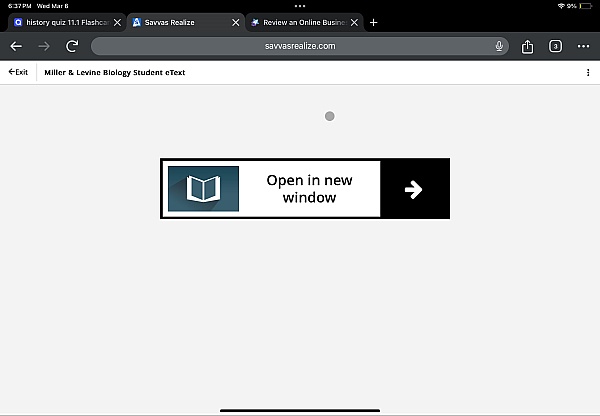Switch to the history quiz 11.1 Flashcards tab
This screenshot has width=600, height=416.
point(62,22)
